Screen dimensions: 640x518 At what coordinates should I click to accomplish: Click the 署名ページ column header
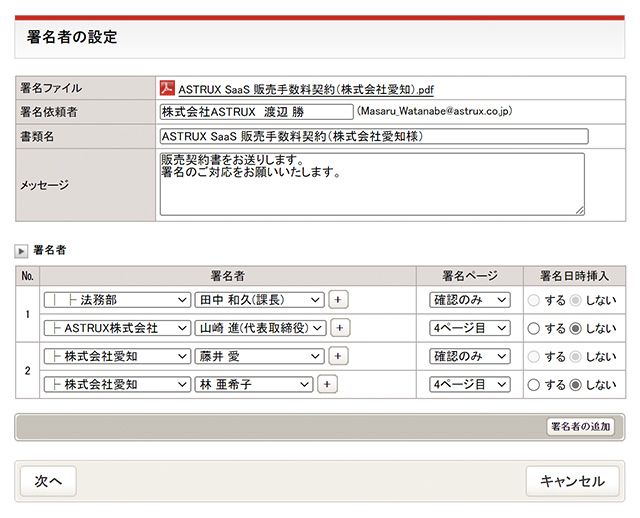pos(470,276)
